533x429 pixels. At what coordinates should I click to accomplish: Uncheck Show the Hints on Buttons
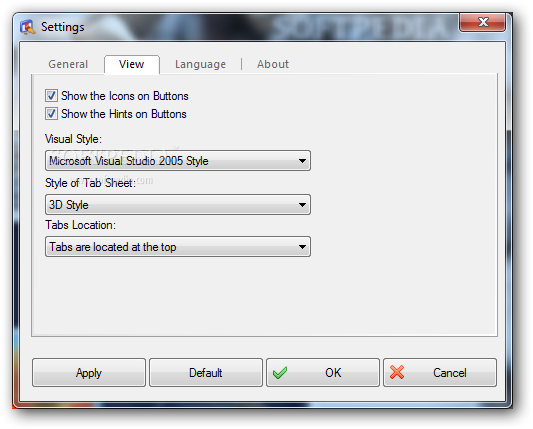[51, 114]
